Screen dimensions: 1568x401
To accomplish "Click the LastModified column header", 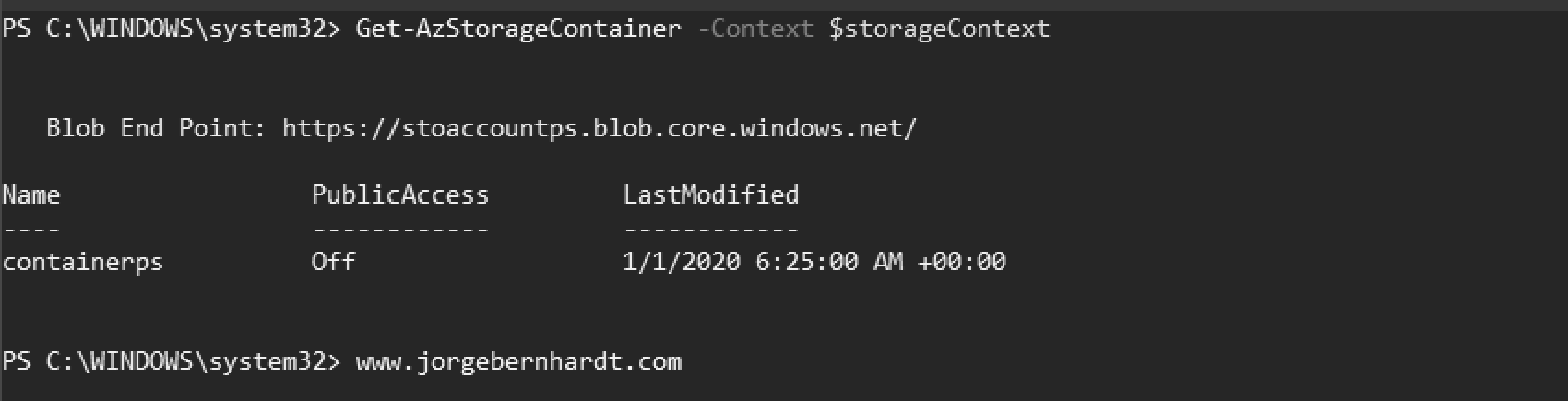I will coord(711,195).
